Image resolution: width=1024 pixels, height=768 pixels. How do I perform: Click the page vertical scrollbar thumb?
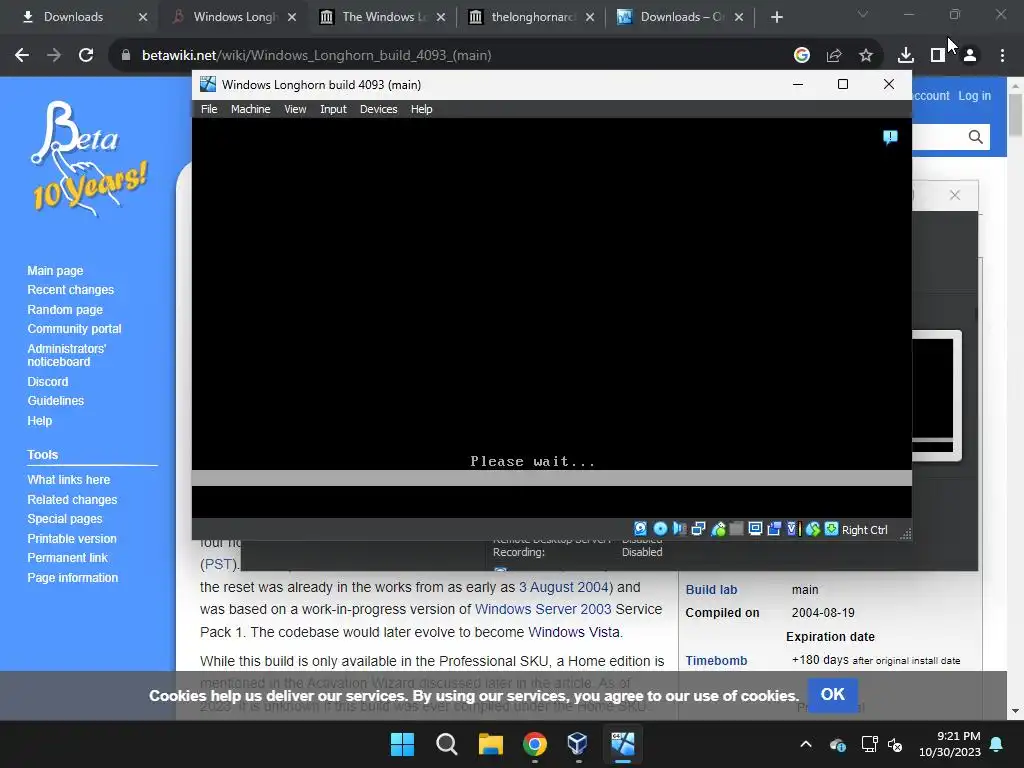(1015, 115)
